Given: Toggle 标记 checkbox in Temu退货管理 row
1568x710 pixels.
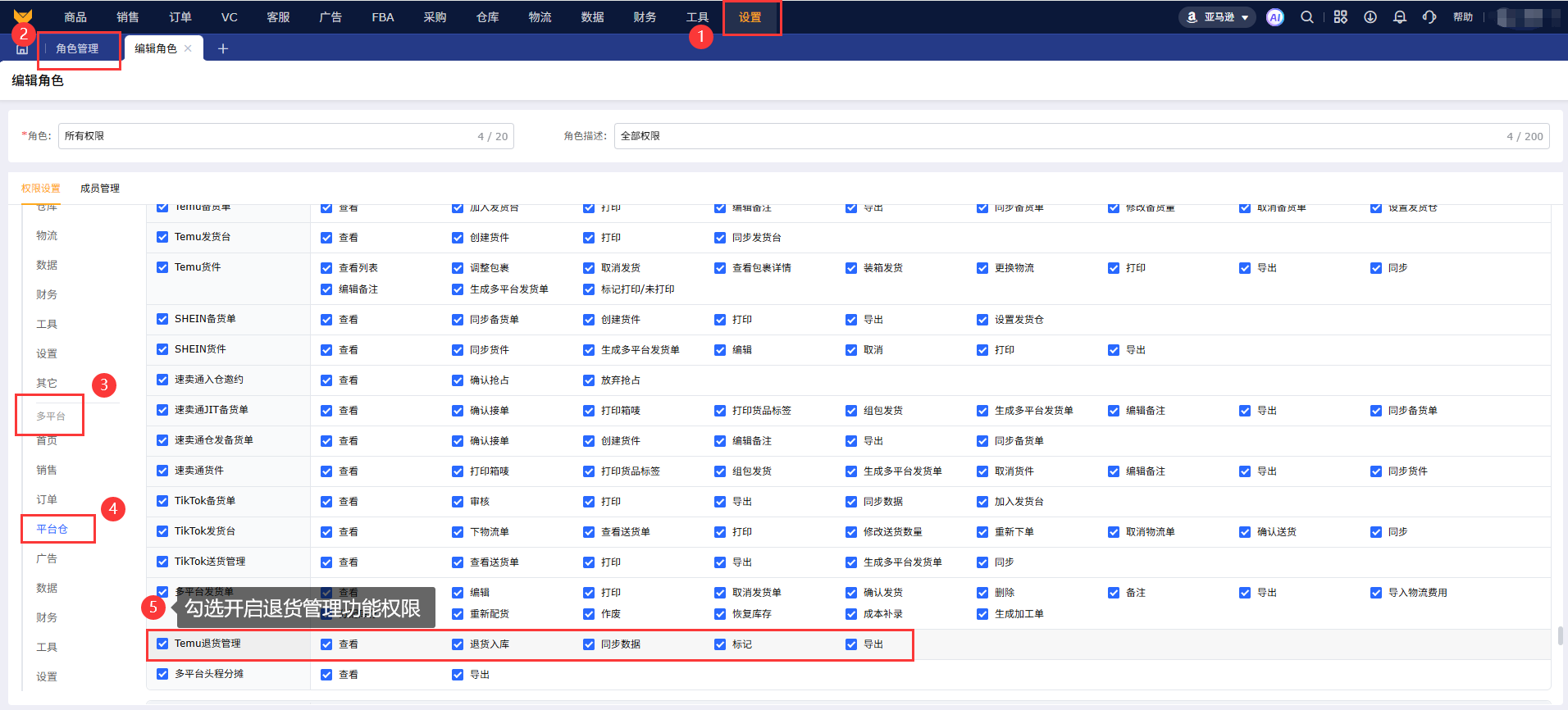Looking at the screenshot, I should [x=720, y=644].
